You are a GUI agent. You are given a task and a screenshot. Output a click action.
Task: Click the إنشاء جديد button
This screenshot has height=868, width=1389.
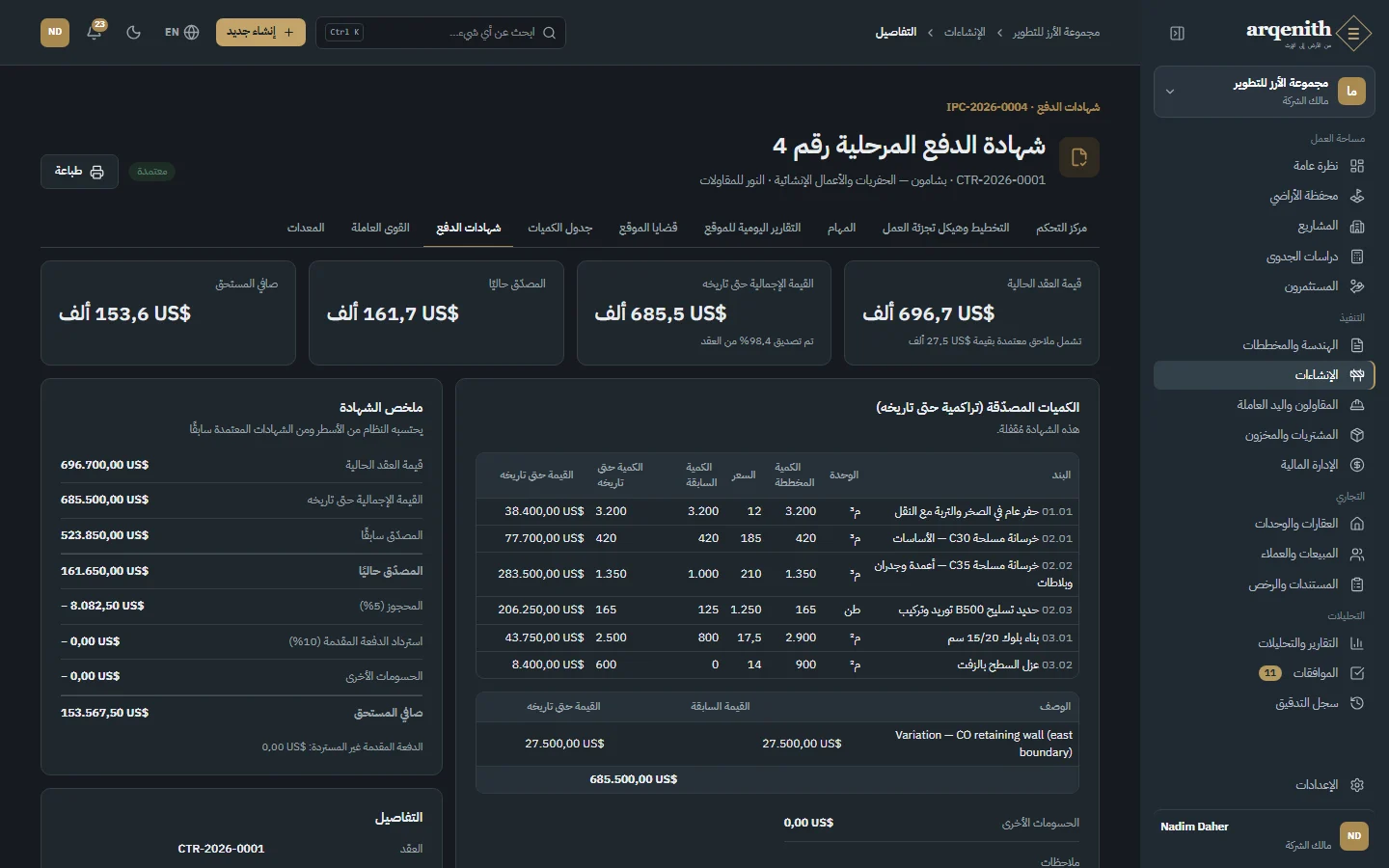[260, 32]
